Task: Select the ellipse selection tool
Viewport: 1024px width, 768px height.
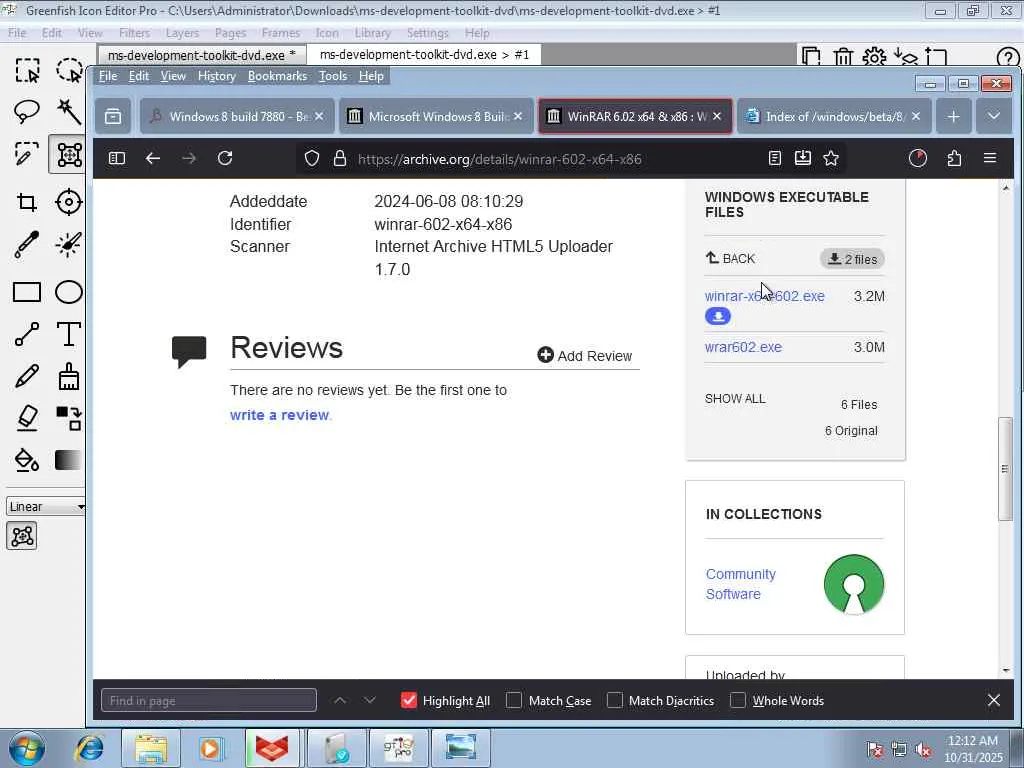Action: coord(69,70)
